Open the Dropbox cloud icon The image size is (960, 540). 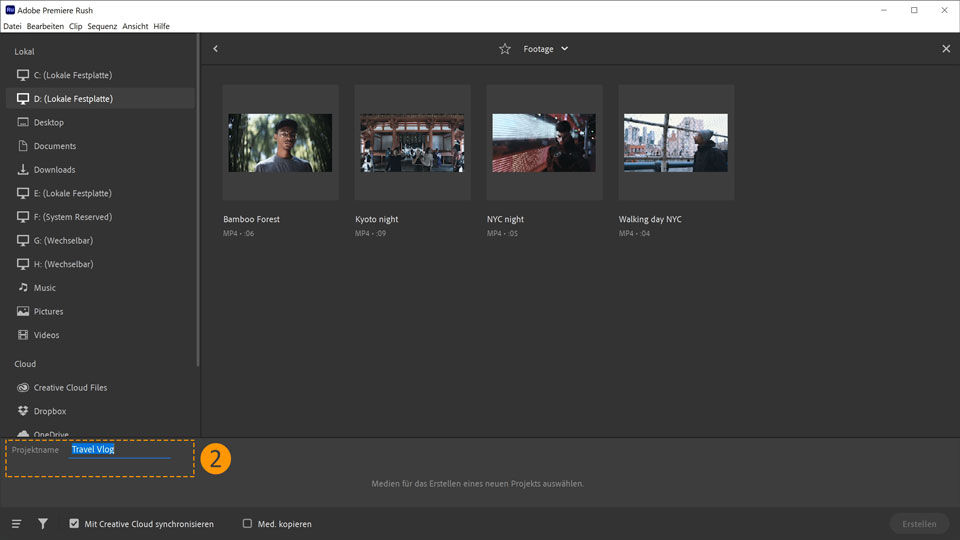point(23,411)
